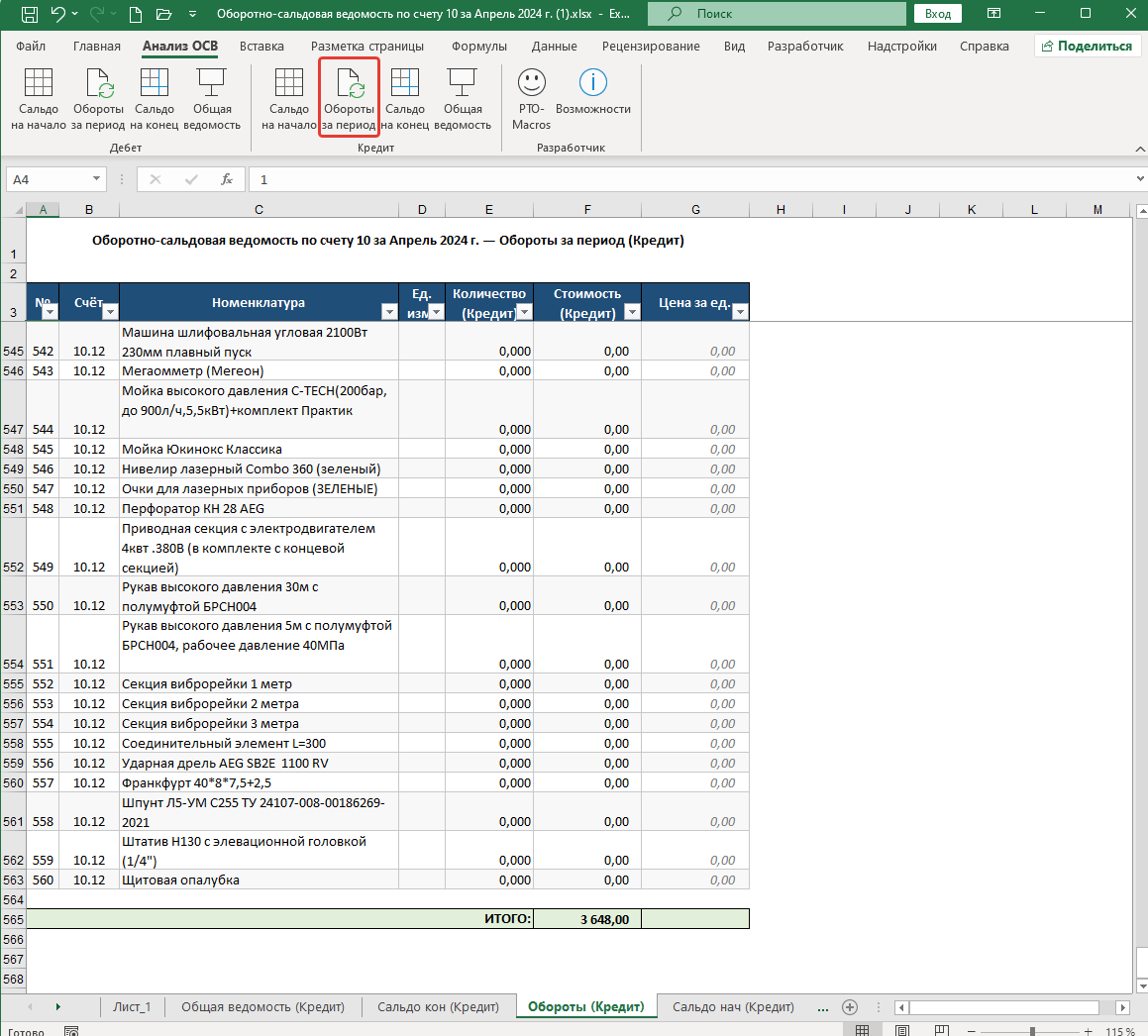Open Customize Quick Access Toolbar arrow
This screenshot has width=1148, height=1036.
pyautogui.click(x=192, y=14)
